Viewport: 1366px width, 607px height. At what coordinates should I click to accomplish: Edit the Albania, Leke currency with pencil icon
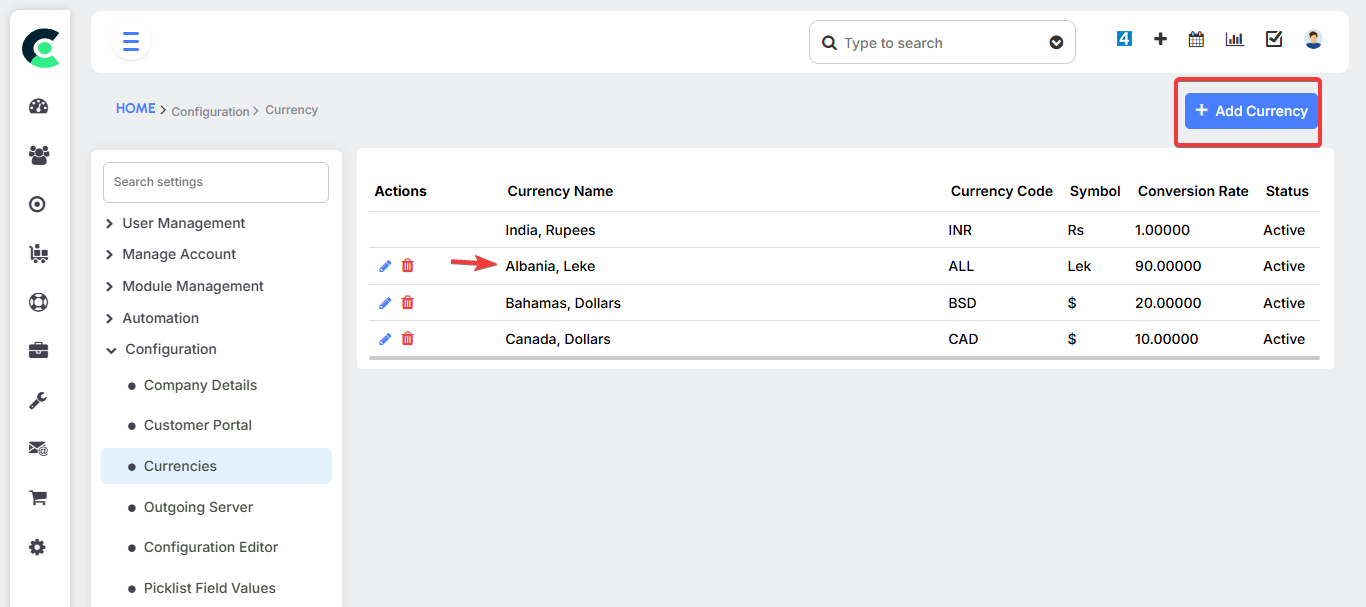pyautogui.click(x=384, y=265)
